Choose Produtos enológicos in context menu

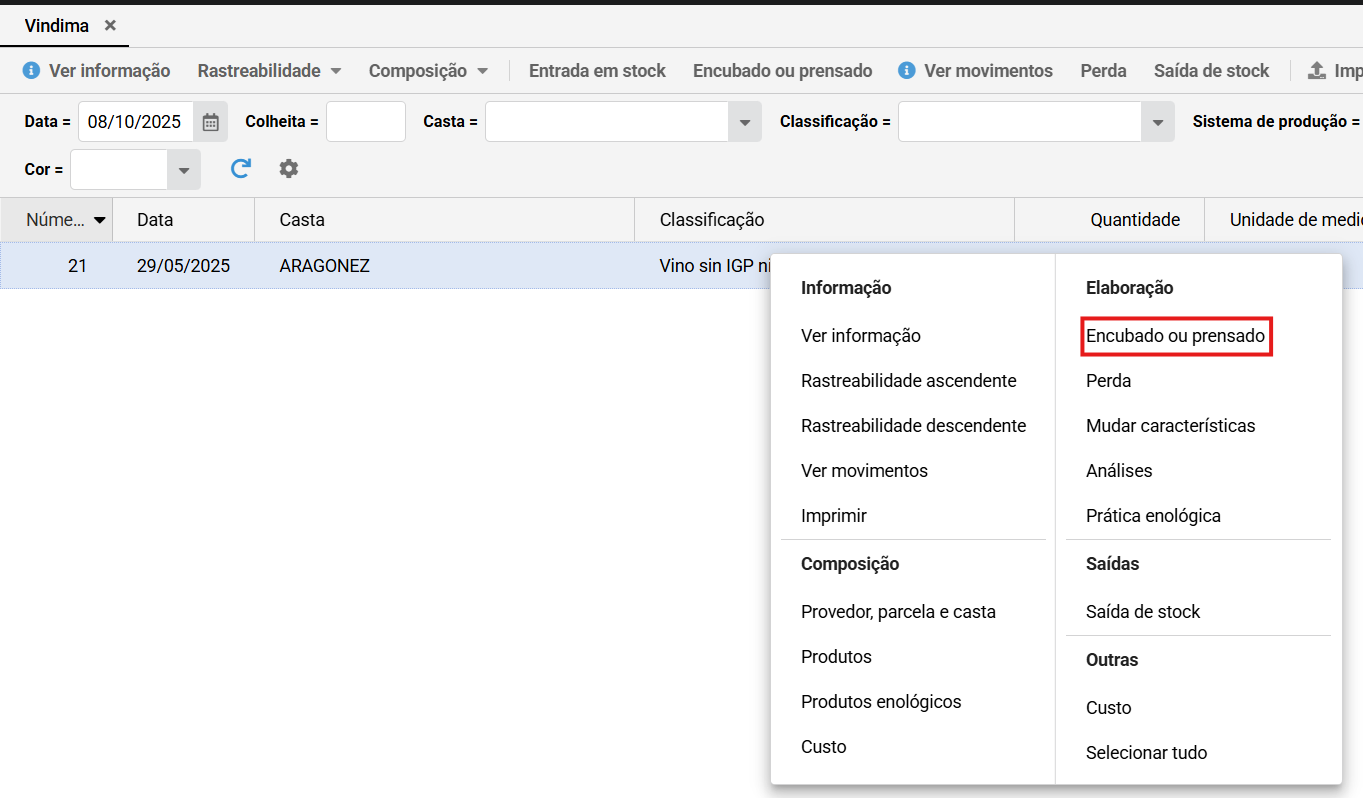click(x=881, y=702)
